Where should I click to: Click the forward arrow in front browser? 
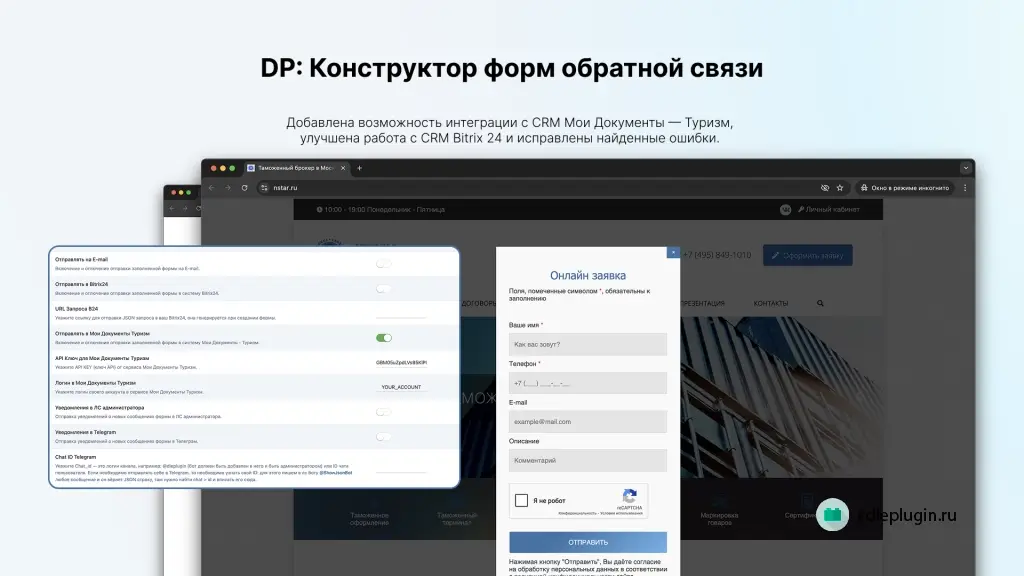228,188
